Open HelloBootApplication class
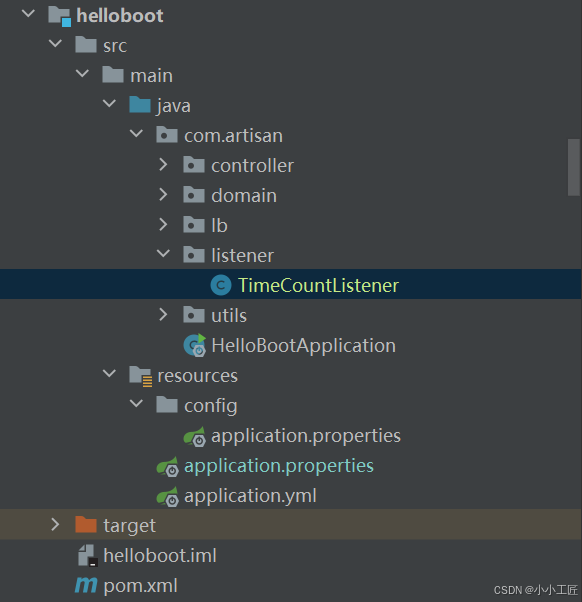Image resolution: width=582 pixels, height=602 pixels. [303, 346]
